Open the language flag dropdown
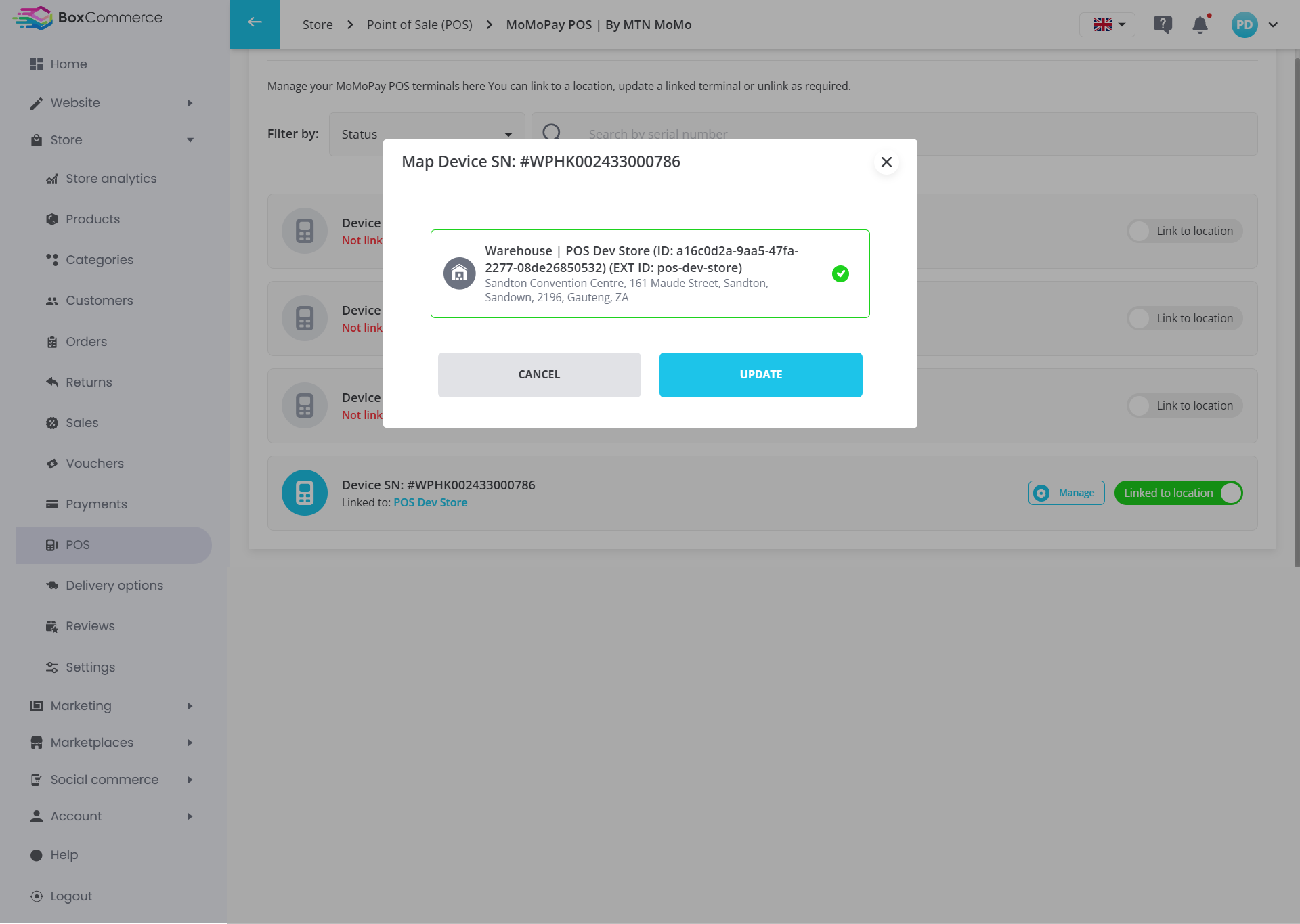The width and height of the screenshot is (1300, 924). (x=1108, y=24)
